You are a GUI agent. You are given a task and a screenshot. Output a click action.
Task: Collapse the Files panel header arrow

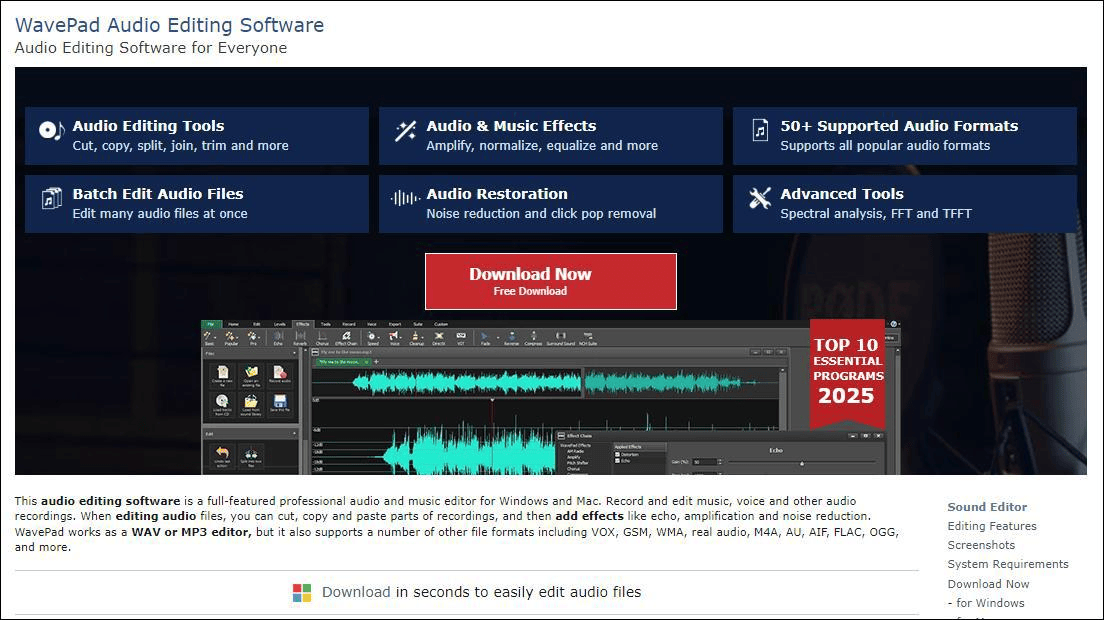coord(295,353)
